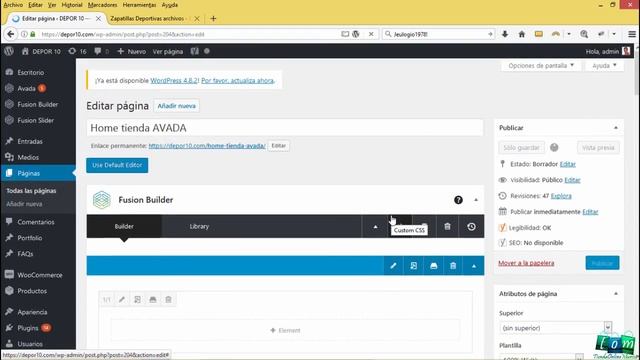Click the Añadir nueva button beside Editar página
The height and width of the screenshot is (360, 640).
(x=176, y=106)
